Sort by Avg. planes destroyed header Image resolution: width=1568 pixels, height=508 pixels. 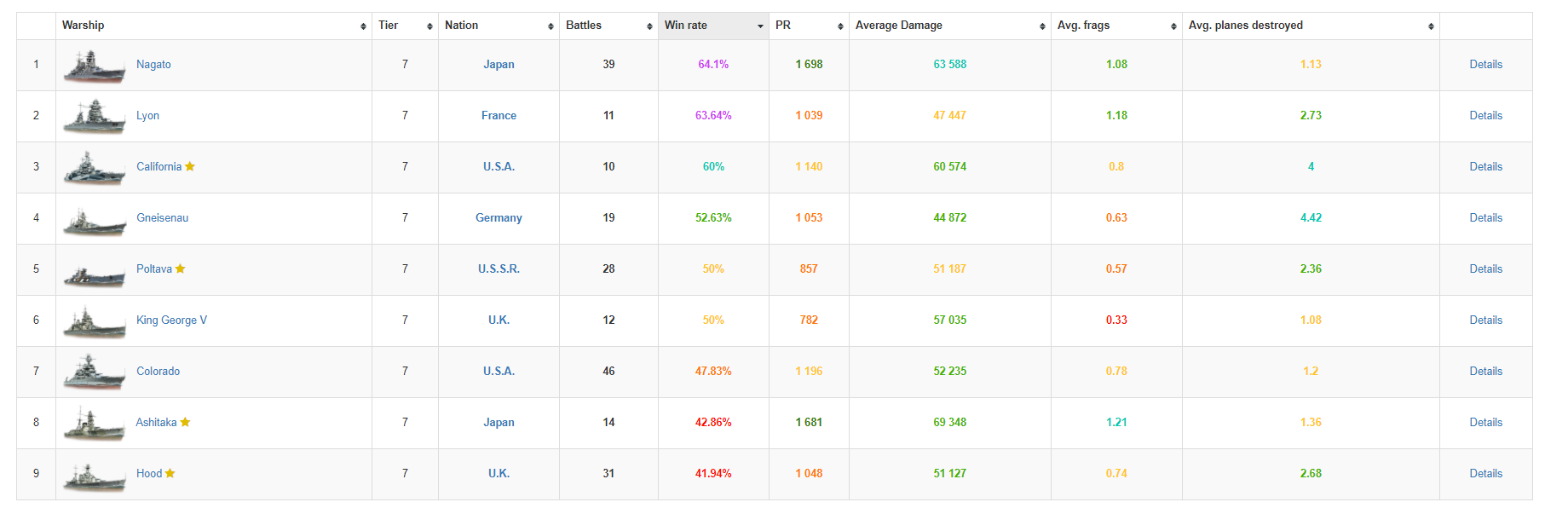(x=1310, y=26)
